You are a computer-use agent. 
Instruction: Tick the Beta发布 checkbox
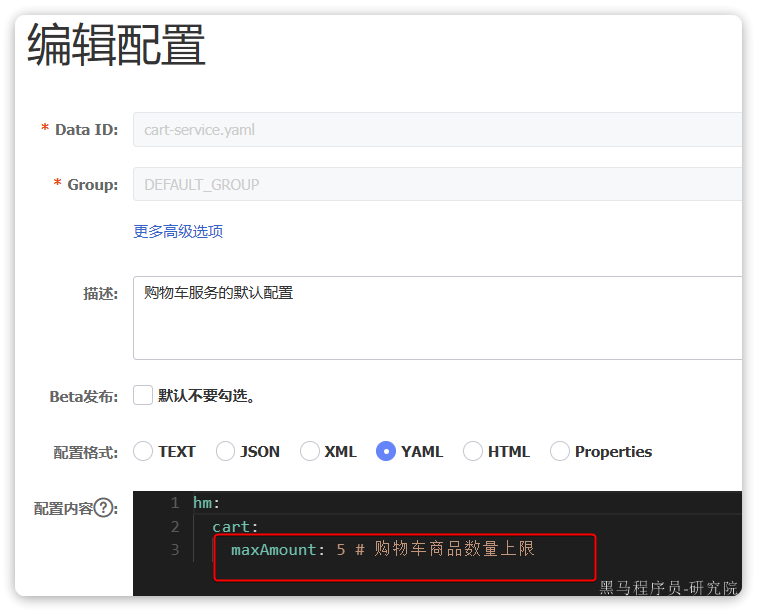coord(143,395)
